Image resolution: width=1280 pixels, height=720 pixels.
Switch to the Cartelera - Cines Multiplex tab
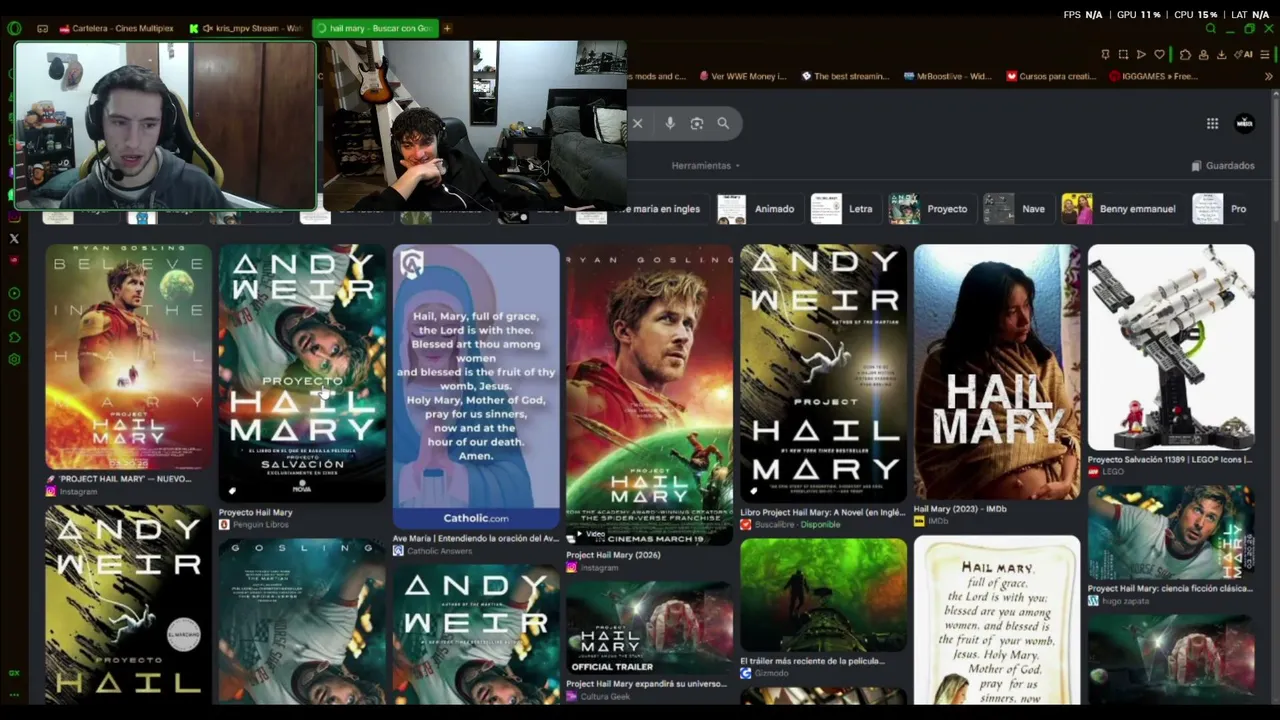[x=119, y=28]
